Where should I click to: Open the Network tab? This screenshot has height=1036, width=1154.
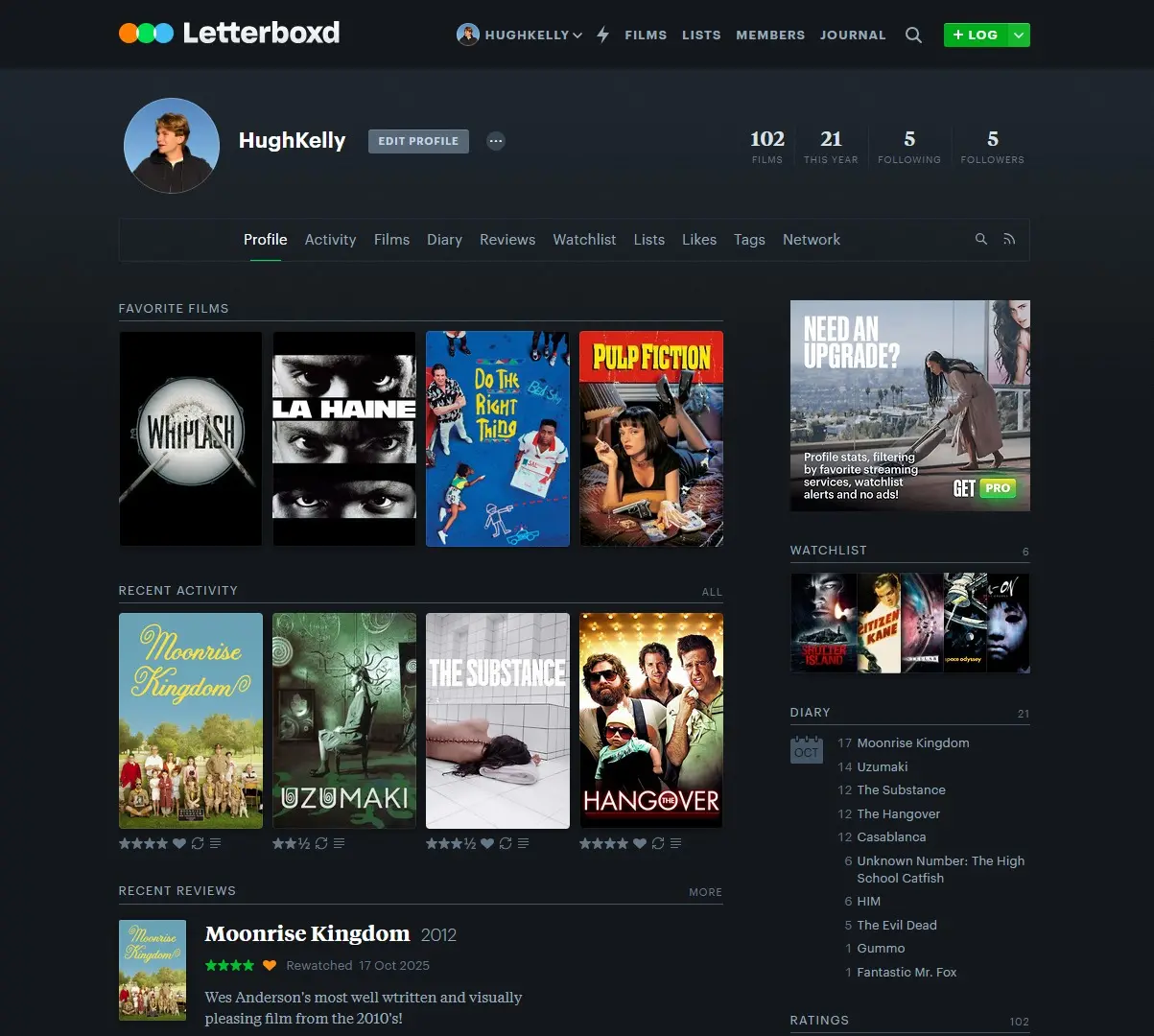click(812, 240)
